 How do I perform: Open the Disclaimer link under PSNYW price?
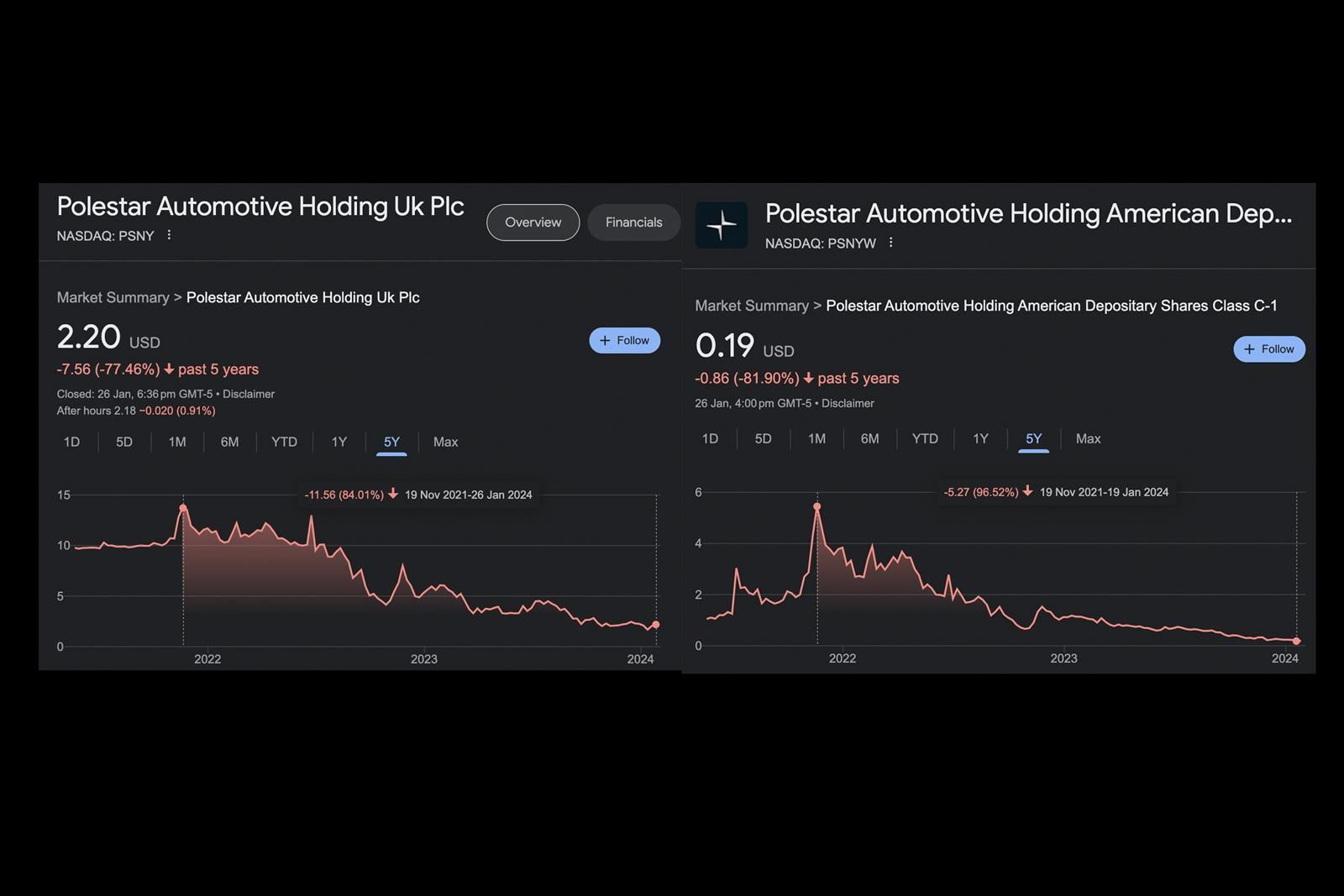tap(848, 403)
